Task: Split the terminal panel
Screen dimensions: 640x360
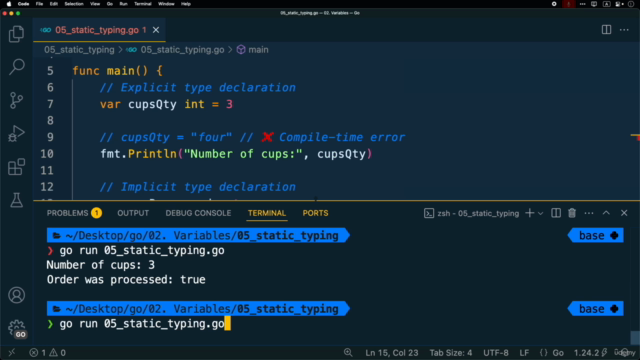Action: tap(556, 213)
